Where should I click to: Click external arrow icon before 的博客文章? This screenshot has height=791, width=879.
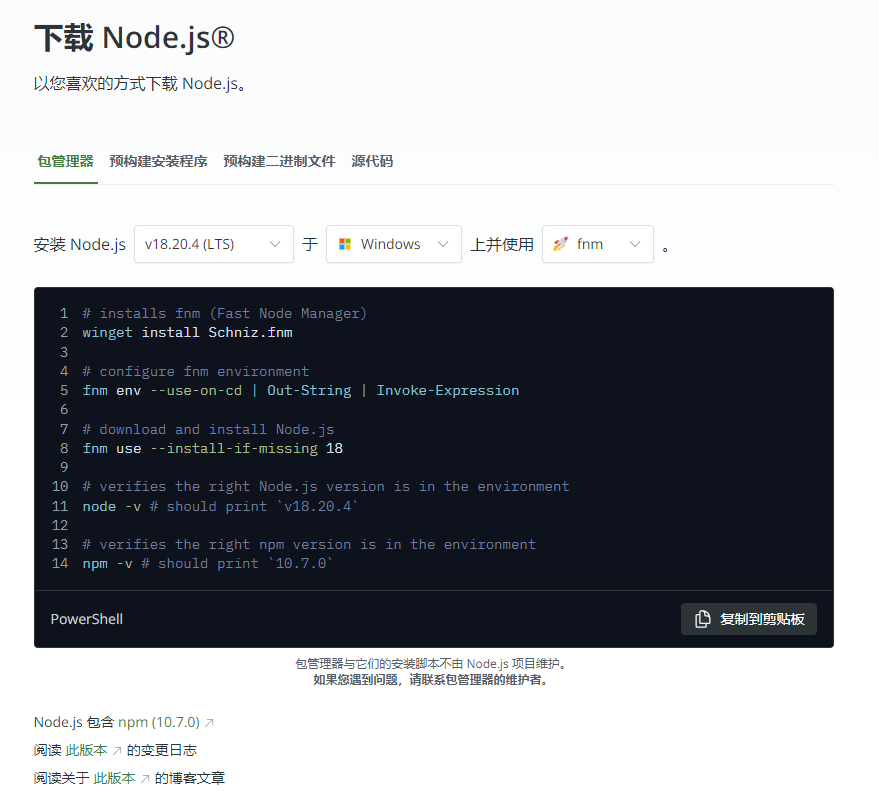click(x=145, y=779)
